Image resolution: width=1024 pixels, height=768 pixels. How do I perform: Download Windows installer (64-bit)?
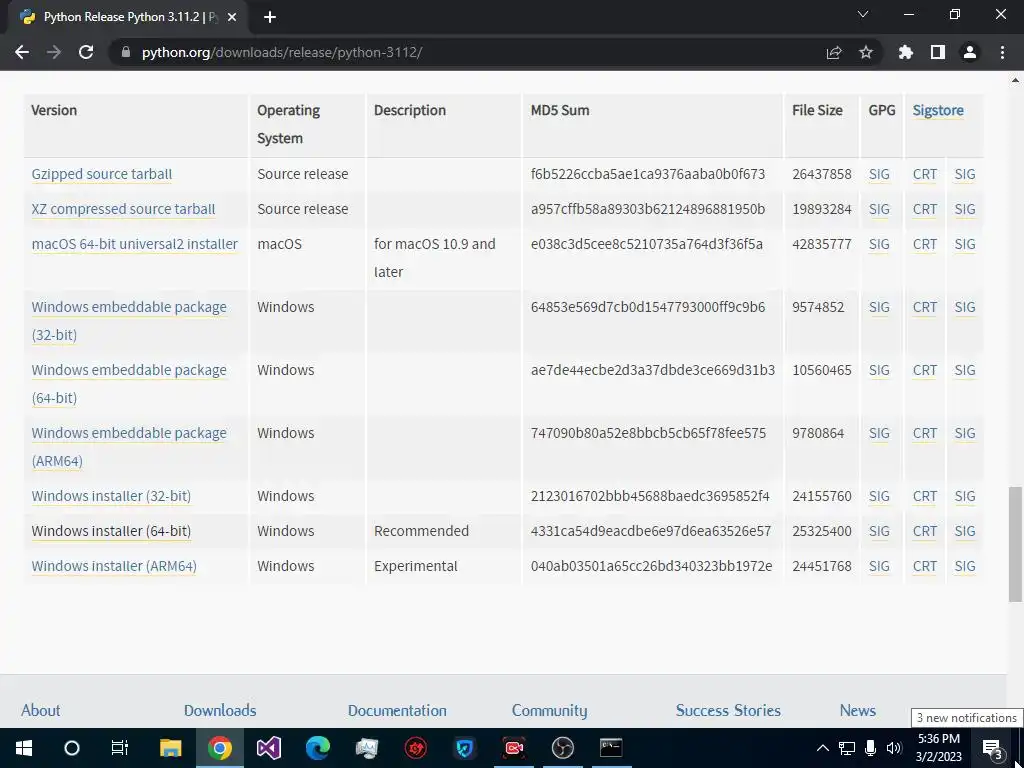point(111,531)
